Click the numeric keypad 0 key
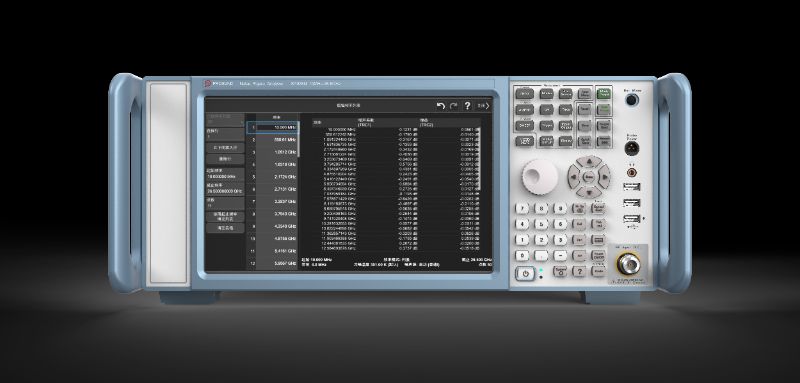The width and height of the screenshot is (800, 383). coord(522,256)
